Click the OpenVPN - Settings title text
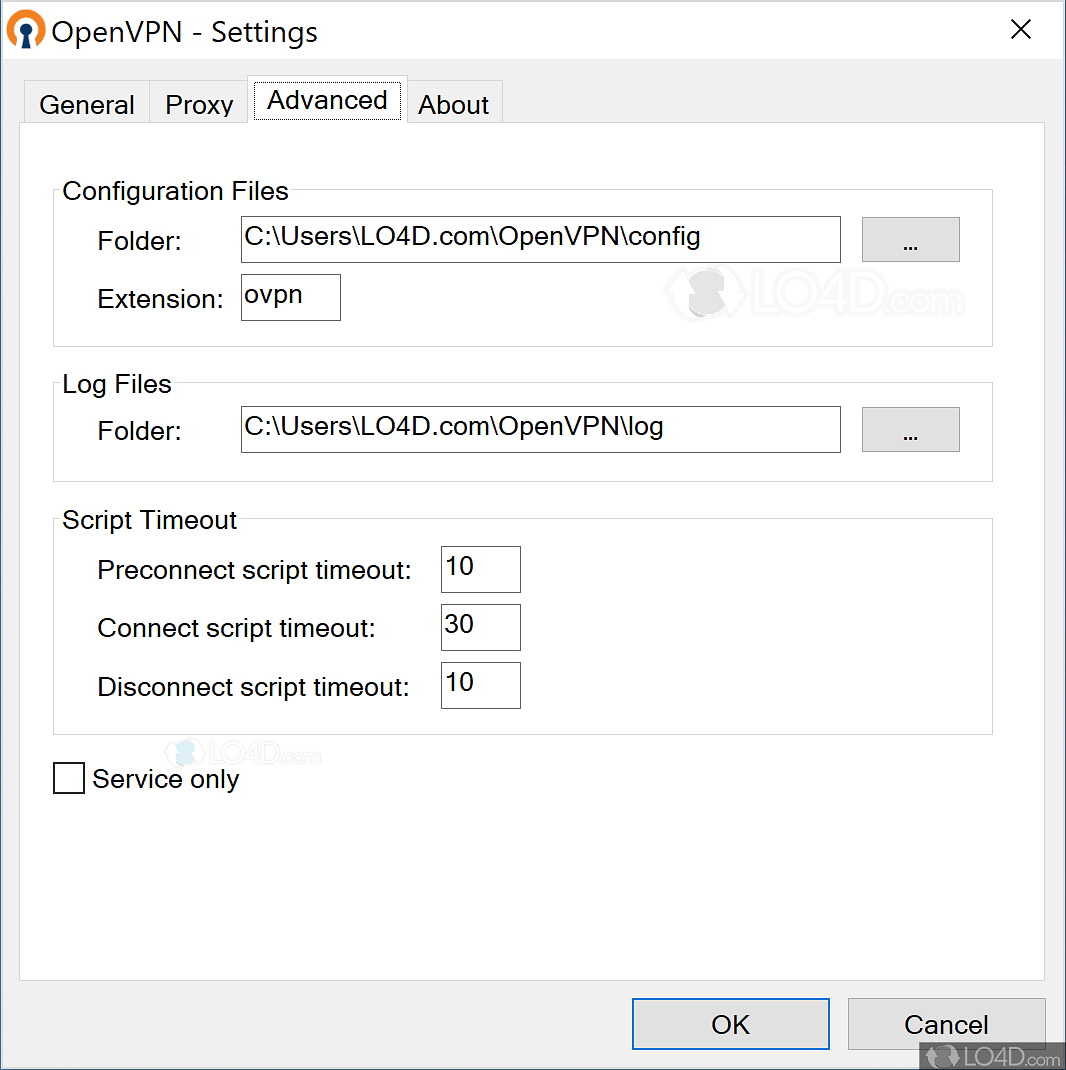Image resolution: width=1066 pixels, height=1070 pixels. coord(184,32)
